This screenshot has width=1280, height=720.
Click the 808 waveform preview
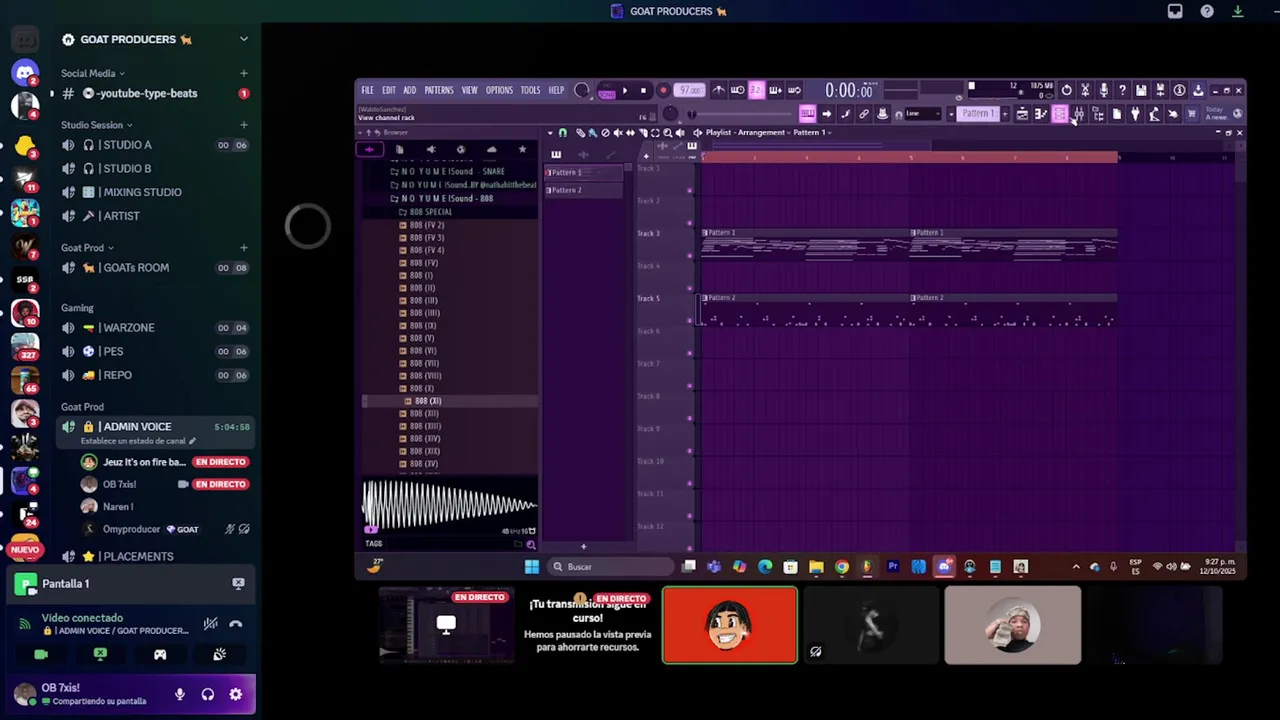pyautogui.click(x=449, y=506)
